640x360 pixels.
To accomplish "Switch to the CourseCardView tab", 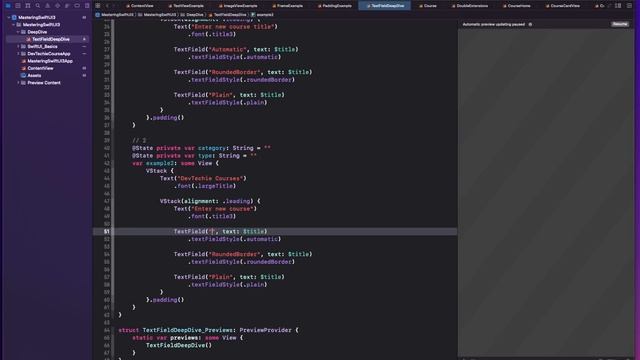I will (562, 6).
